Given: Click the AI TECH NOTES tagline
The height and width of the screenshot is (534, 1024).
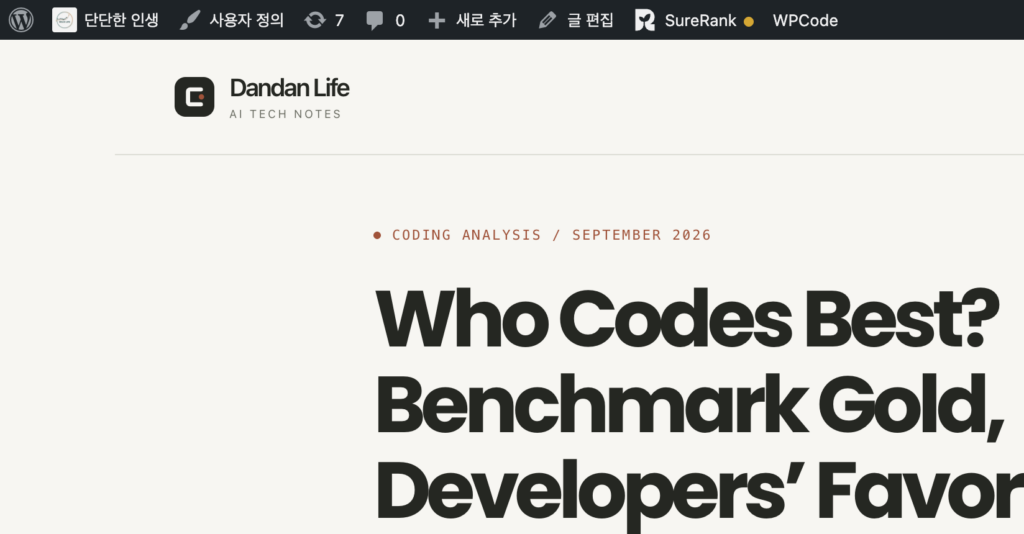Looking at the screenshot, I should pos(285,114).
